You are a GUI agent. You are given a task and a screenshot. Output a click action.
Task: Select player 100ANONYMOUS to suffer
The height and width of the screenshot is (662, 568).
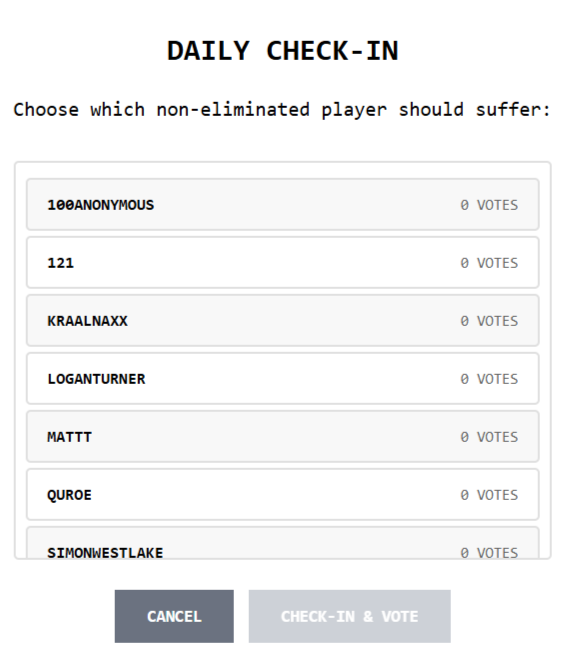tap(283, 204)
